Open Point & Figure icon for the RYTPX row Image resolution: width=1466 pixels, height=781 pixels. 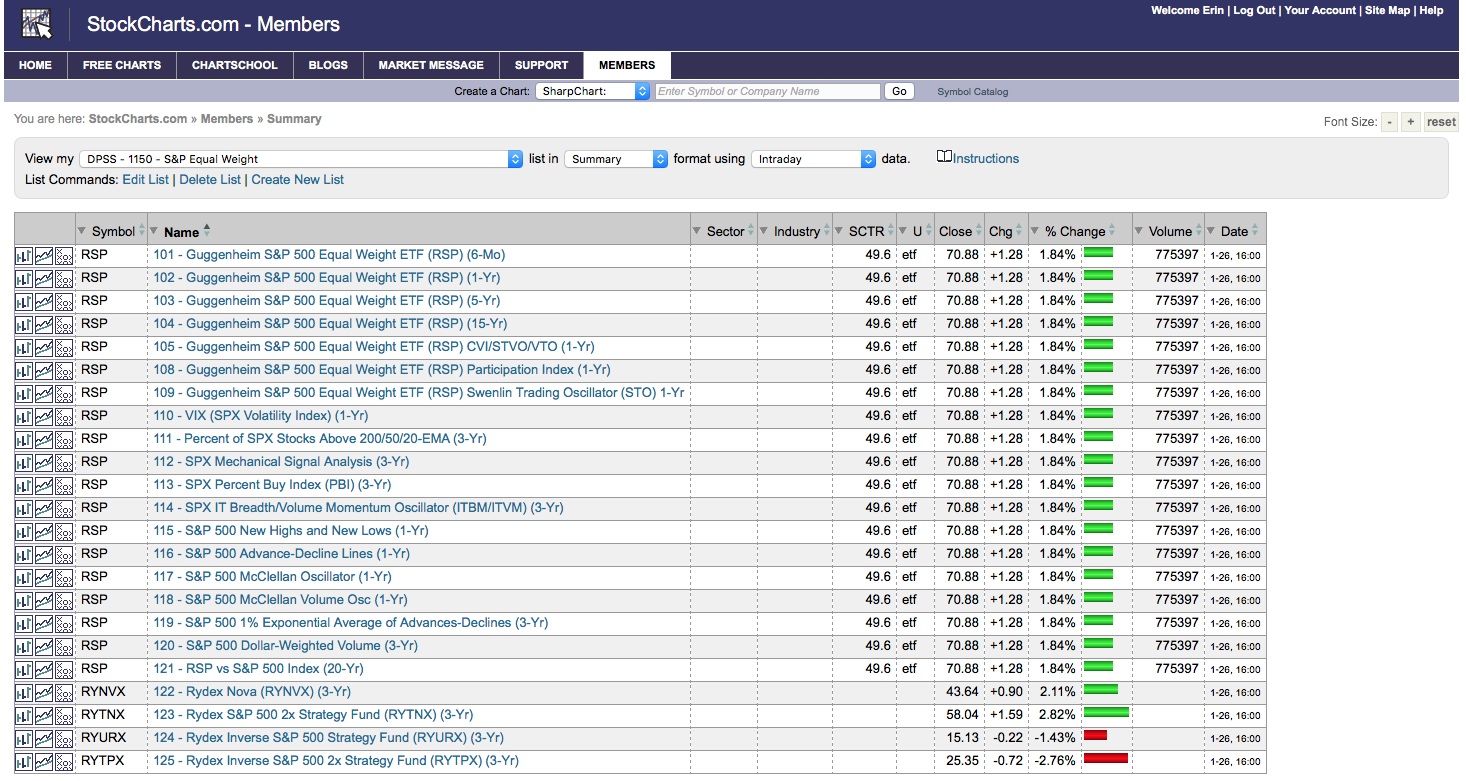click(64, 762)
